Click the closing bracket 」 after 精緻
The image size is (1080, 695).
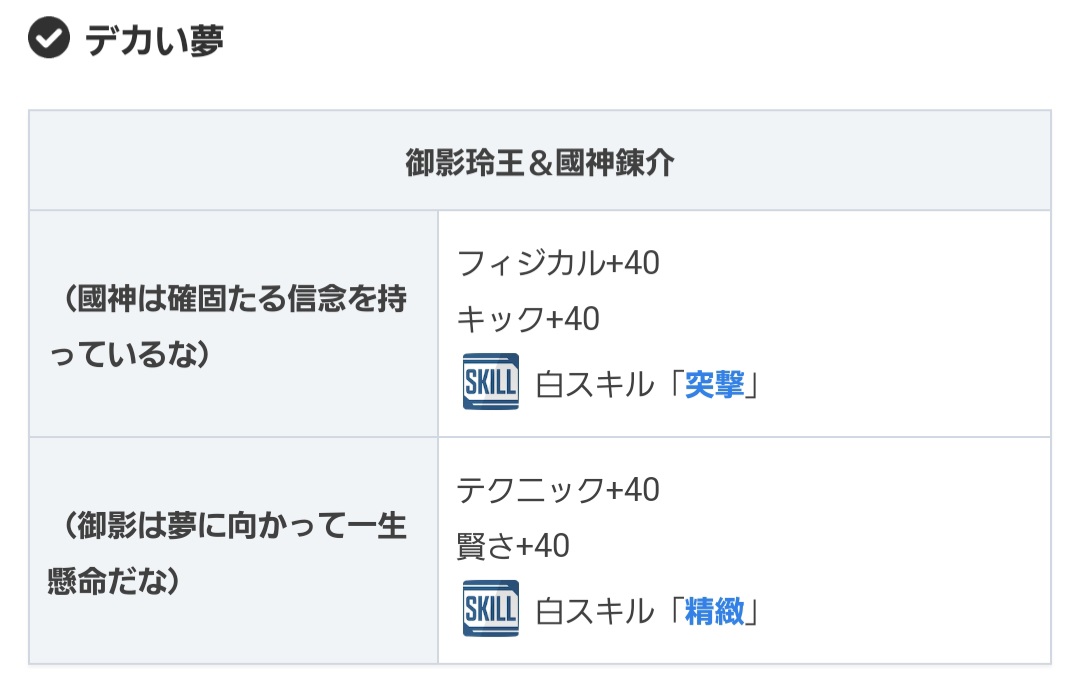[754, 611]
